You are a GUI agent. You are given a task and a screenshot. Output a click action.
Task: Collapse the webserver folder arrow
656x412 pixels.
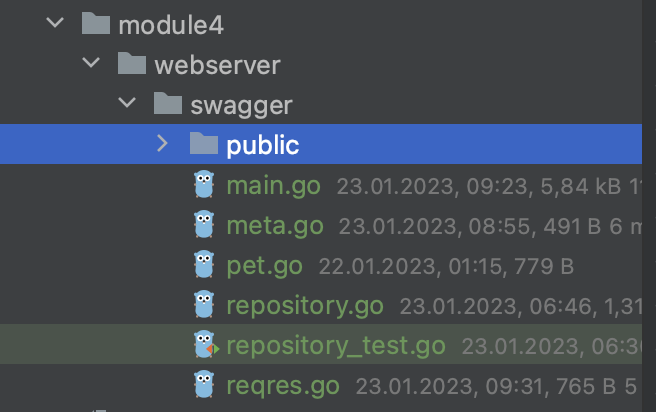92,64
